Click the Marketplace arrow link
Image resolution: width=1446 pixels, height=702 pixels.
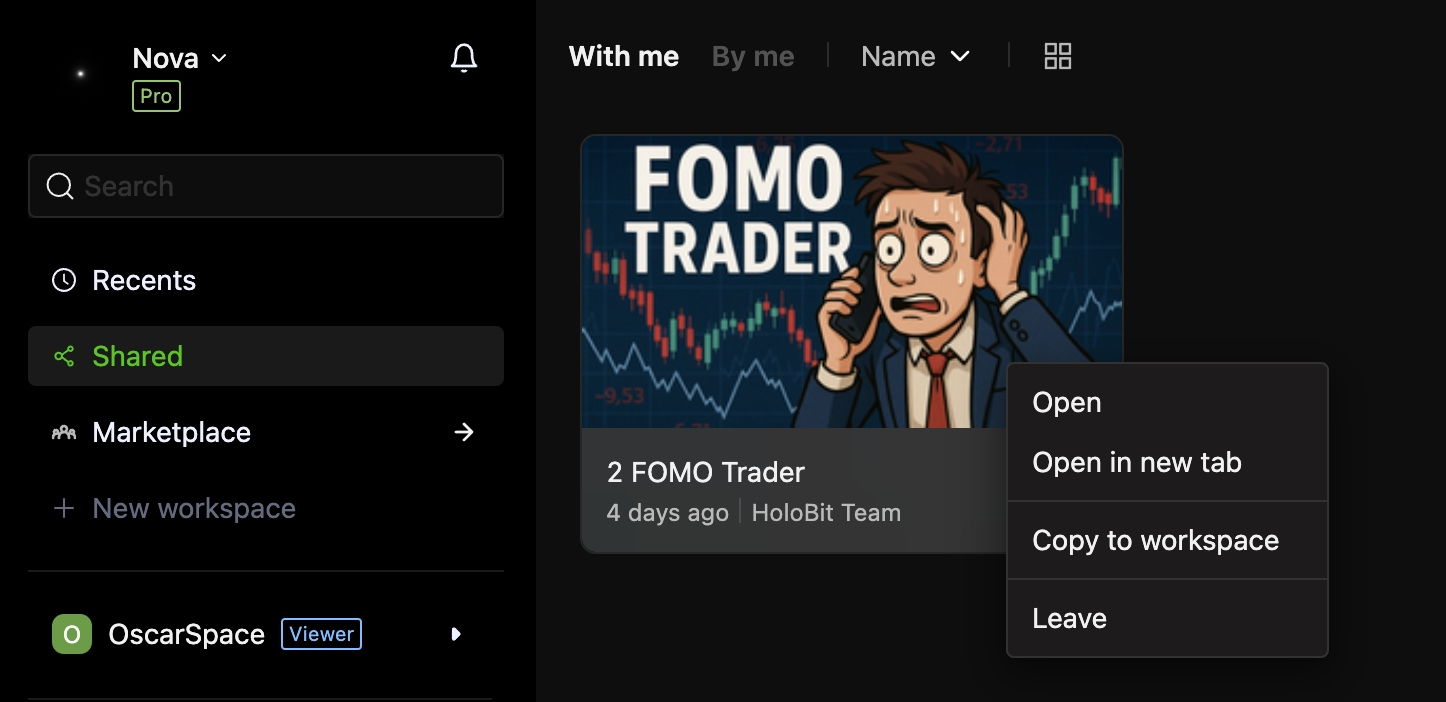[464, 432]
